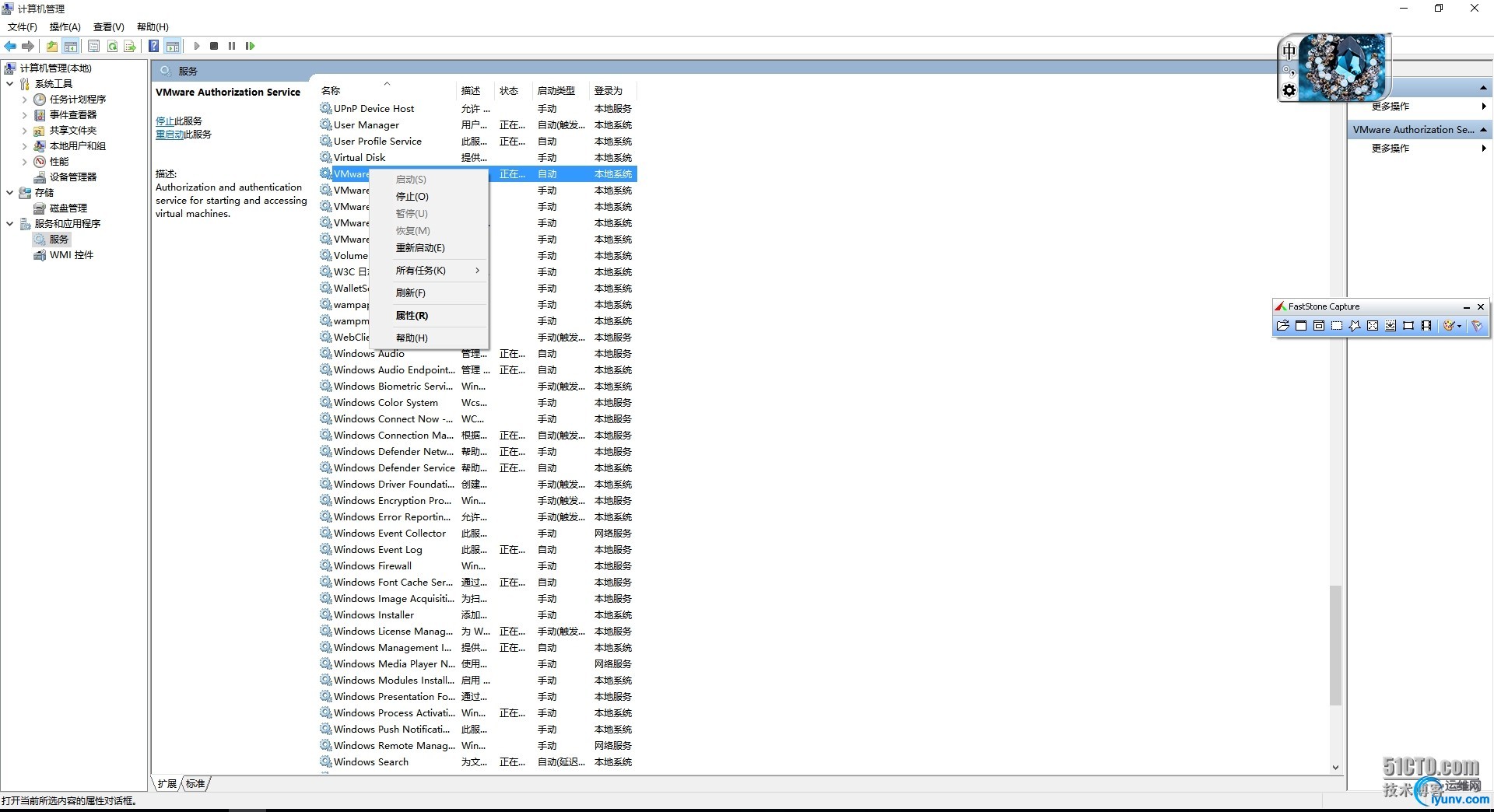Toggle the show/hide console tree icon

pyautogui.click(x=71, y=46)
